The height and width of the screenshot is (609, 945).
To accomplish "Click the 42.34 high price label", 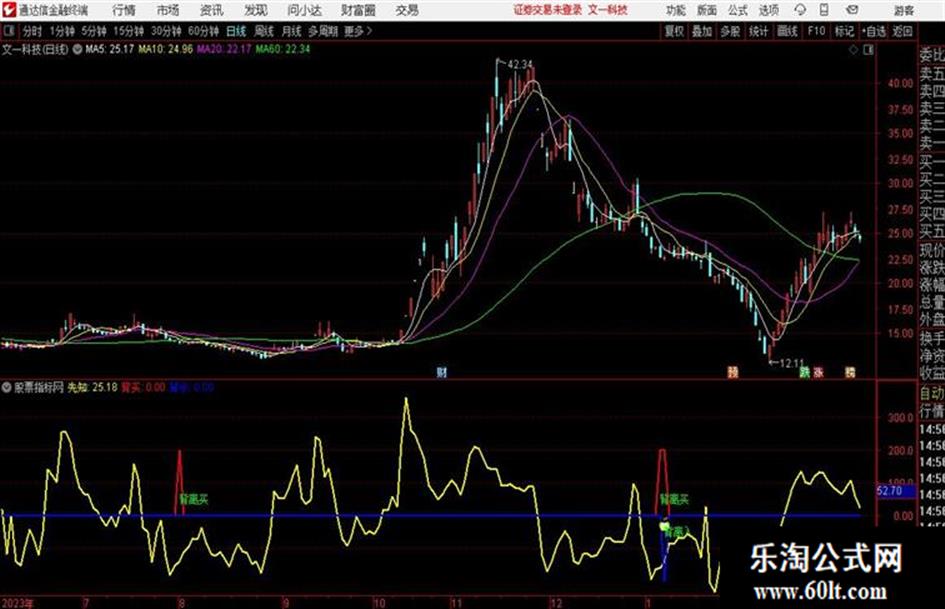I will [x=520, y=64].
